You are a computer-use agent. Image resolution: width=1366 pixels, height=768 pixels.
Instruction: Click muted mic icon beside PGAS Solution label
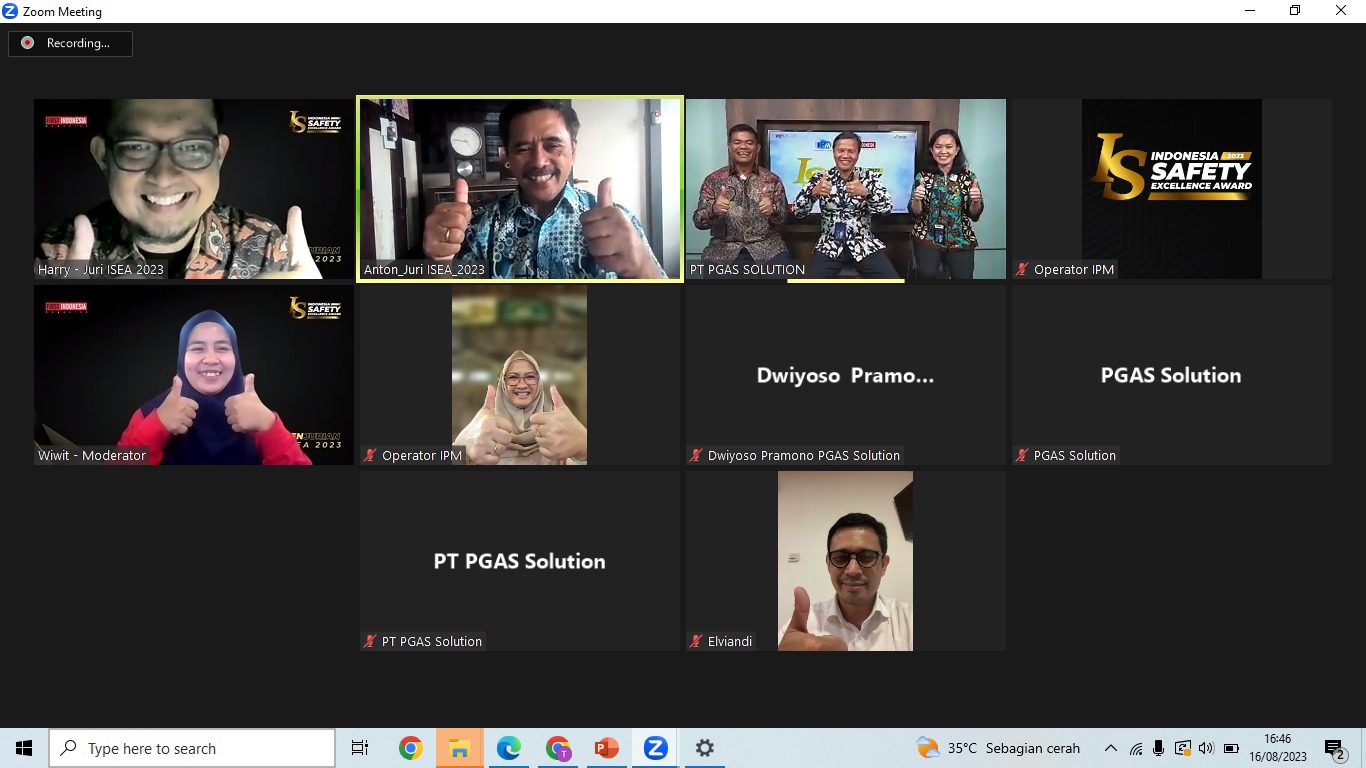tap(1022, 455)
